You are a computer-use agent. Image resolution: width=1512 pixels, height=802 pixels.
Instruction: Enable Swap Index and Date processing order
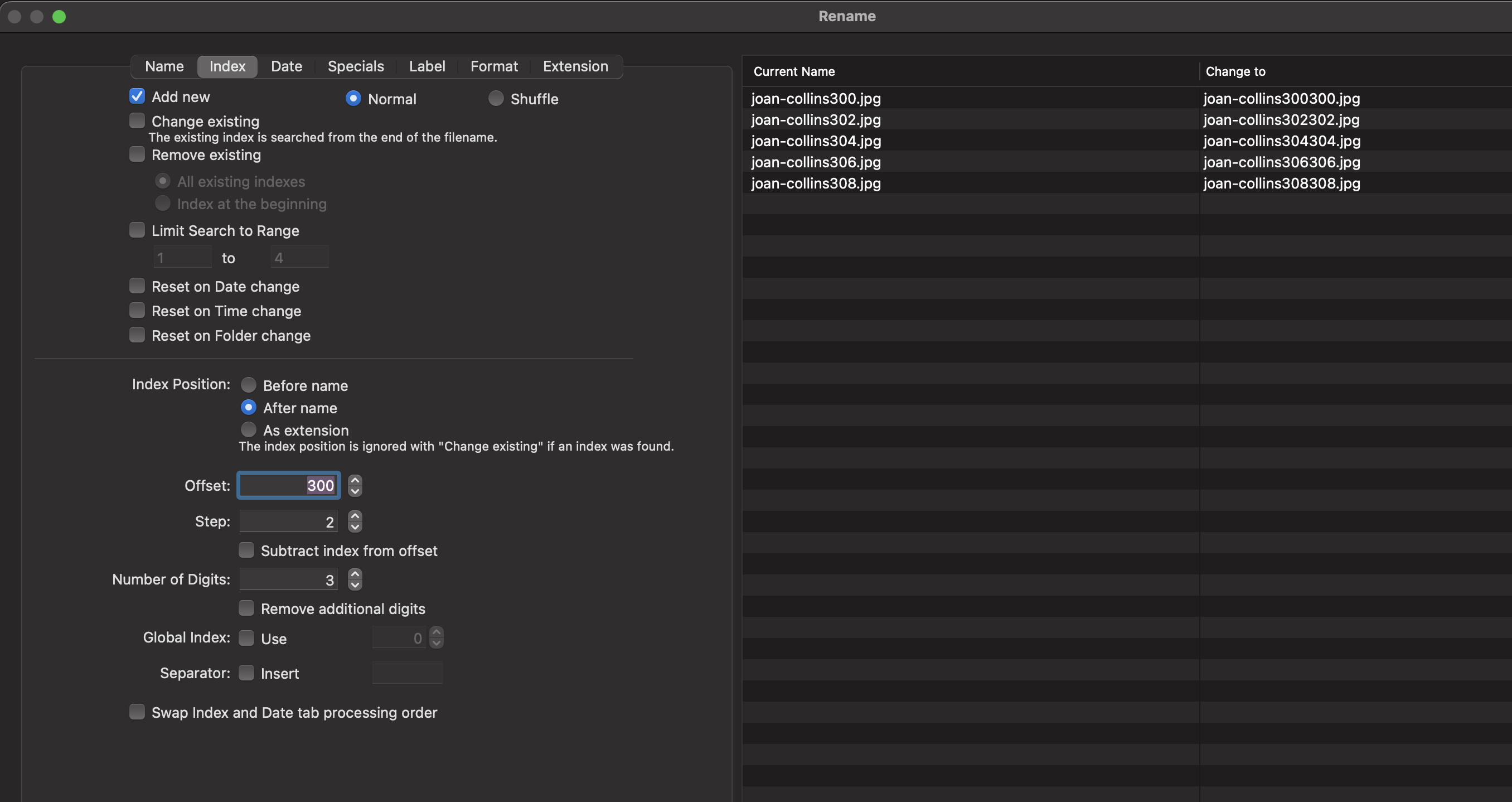pos(137,712)
